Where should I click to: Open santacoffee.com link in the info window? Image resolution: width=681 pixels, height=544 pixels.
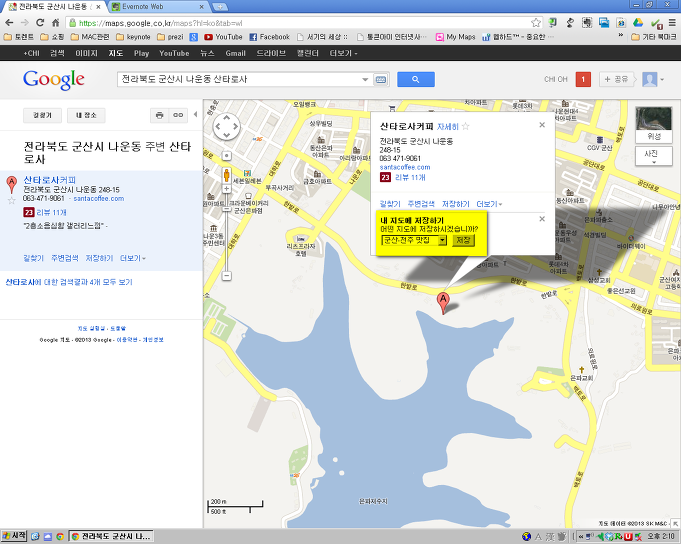click(405, 167)
